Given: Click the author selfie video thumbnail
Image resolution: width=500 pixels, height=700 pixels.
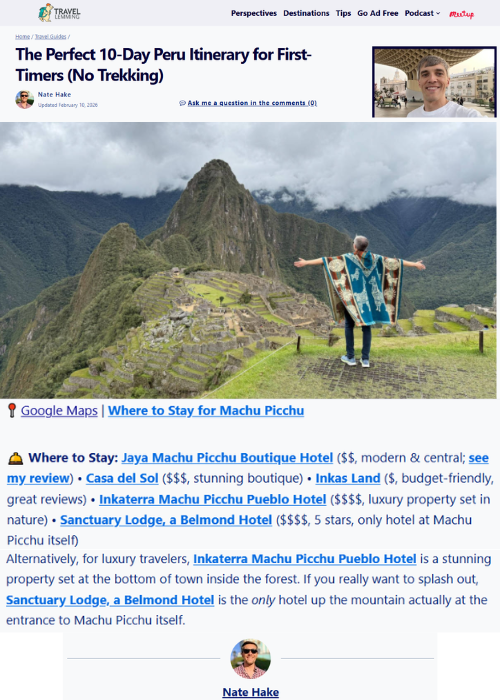Looking at the screenshot, I should pos(434,82).
